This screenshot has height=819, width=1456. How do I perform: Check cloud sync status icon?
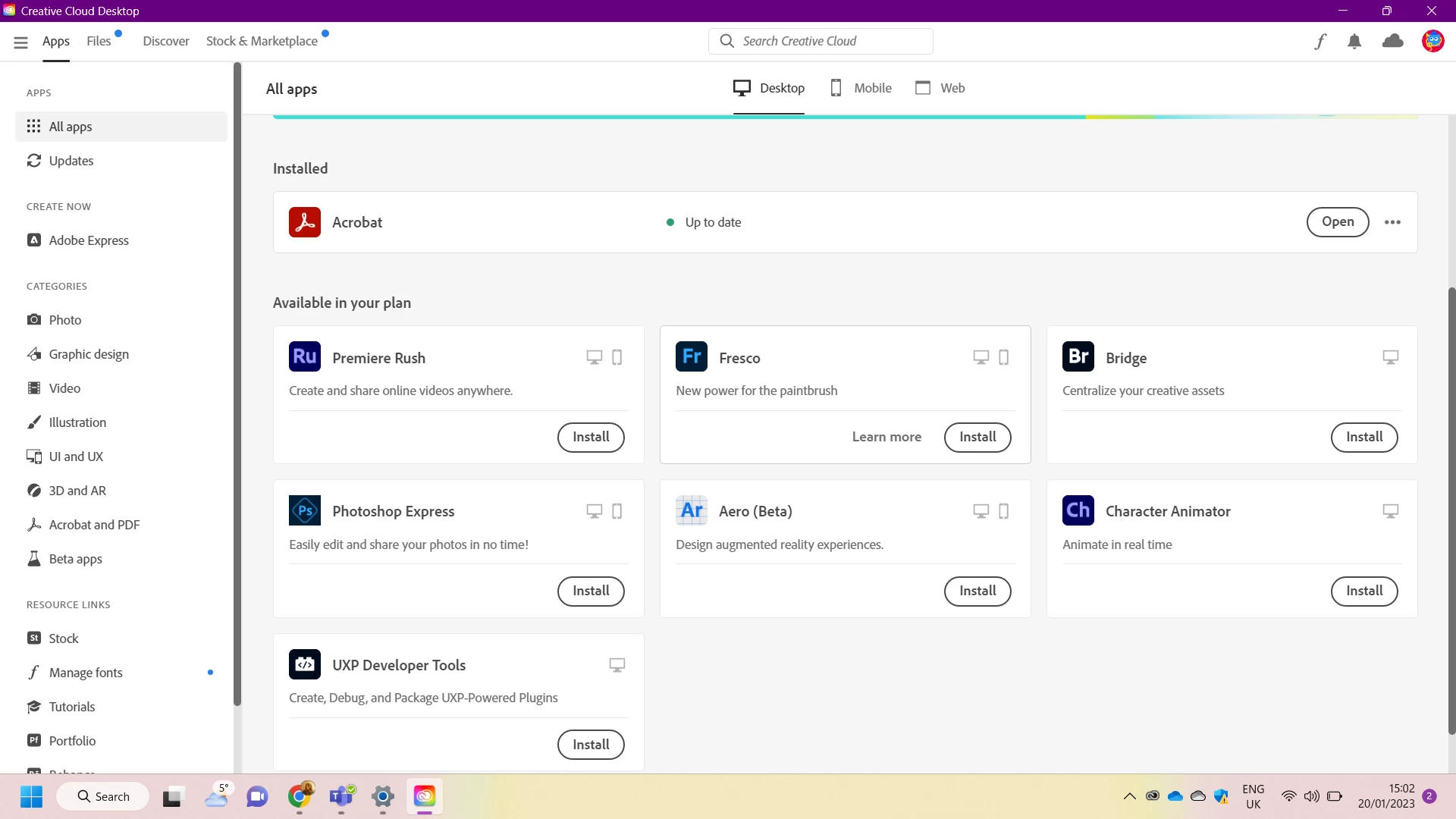[1393, 42]
